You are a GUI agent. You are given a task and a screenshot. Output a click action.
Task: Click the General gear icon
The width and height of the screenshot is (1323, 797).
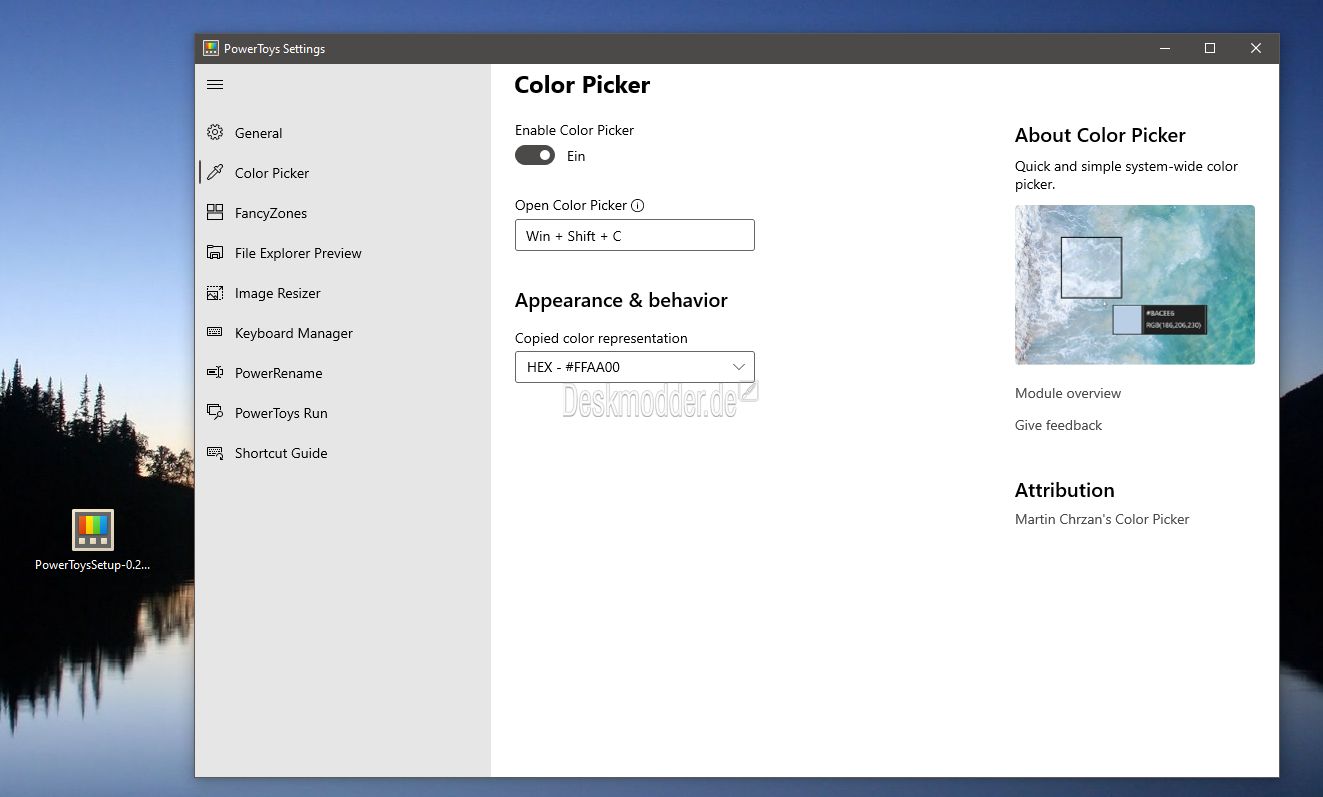point(215,133)
